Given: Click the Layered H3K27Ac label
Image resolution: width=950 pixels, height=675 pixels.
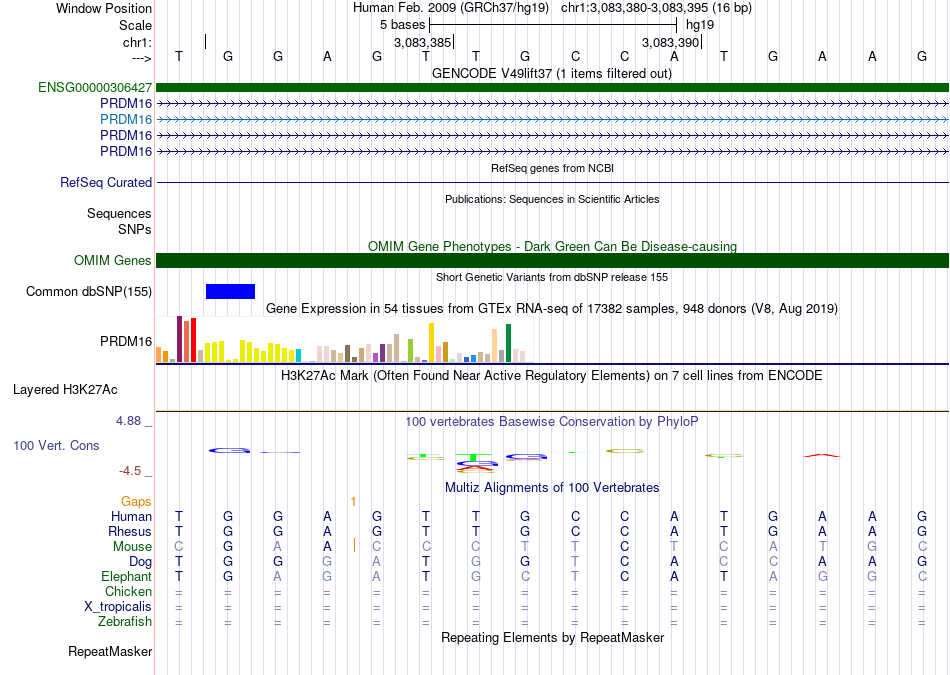Looking at the screenshot, I should click(x=65, y=390).
